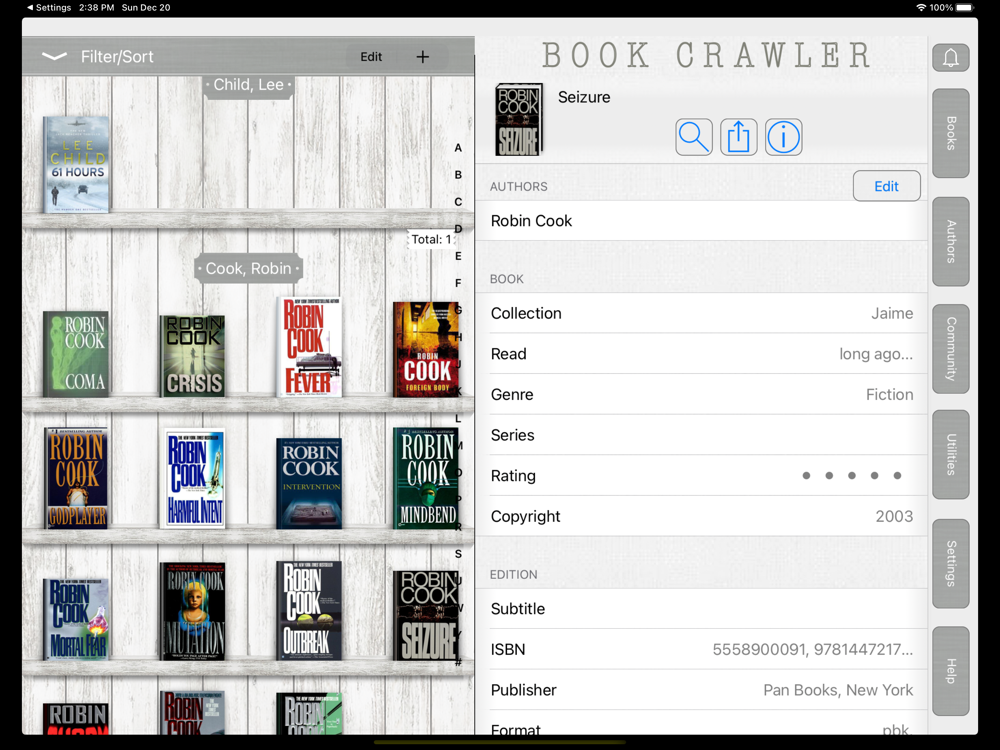Tap Edit button beside AUTHORS
1000x750 pixels.
(x=886, y=186)
